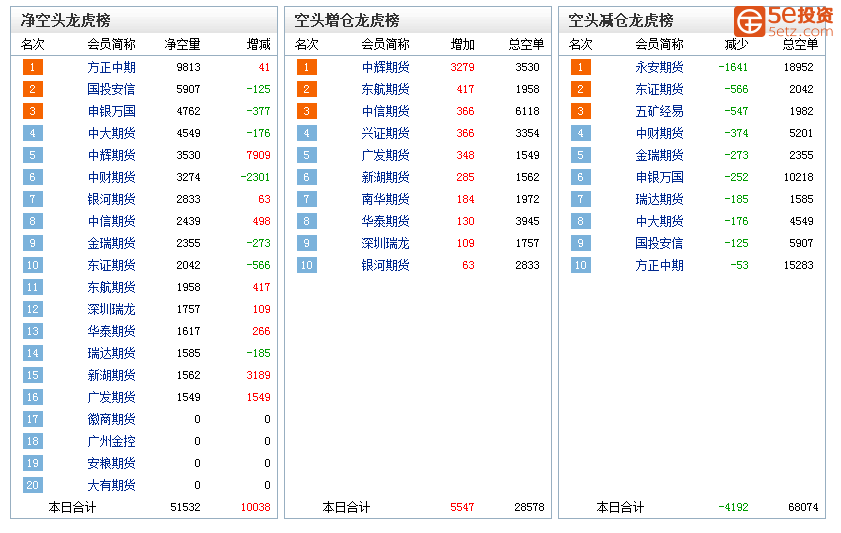Screen dimensions: 841x533
Task: Open 中财期货 in the 净空头龙虎榜 table
Action: pos(112,177)
